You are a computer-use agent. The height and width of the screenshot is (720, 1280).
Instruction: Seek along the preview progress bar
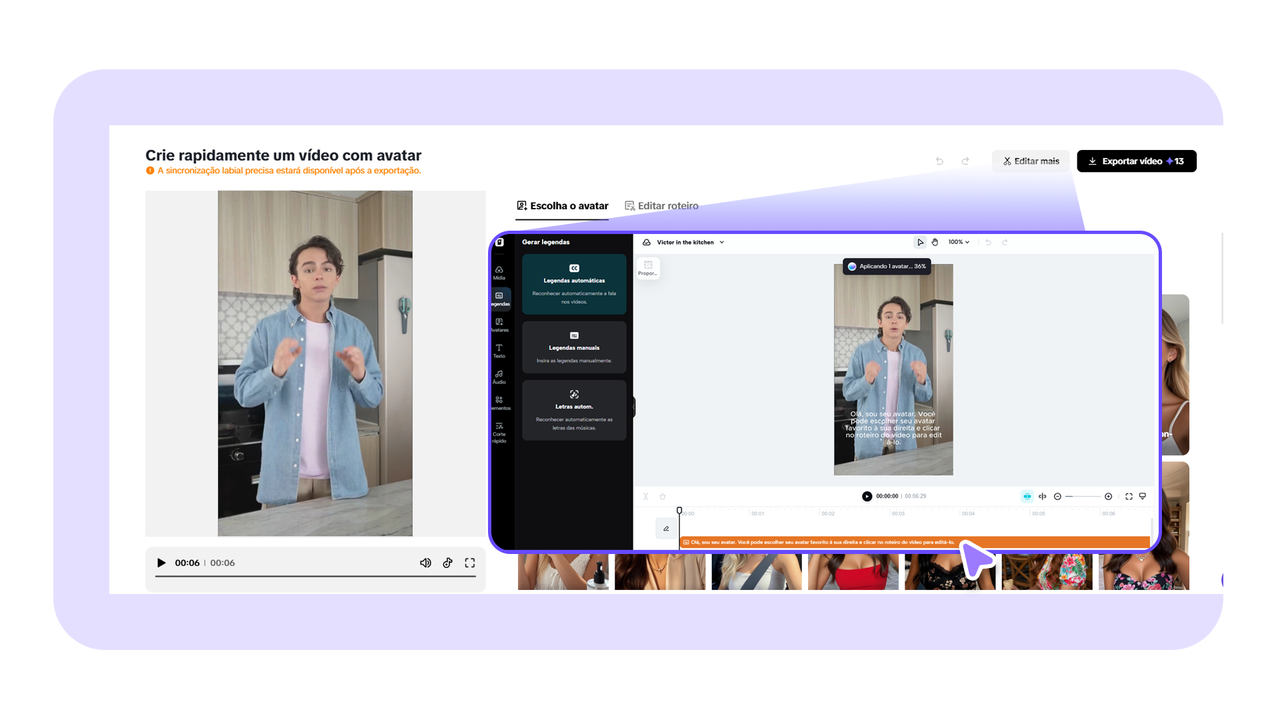coord(315,576)
